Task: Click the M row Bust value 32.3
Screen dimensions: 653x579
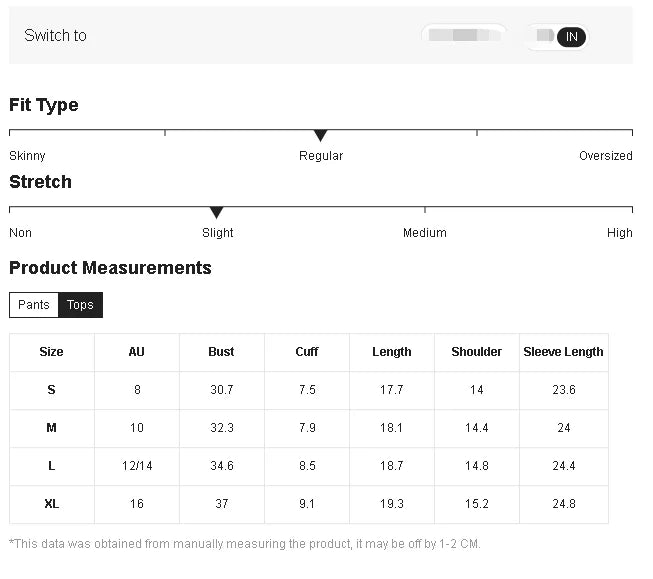Action: click(221, 428)
